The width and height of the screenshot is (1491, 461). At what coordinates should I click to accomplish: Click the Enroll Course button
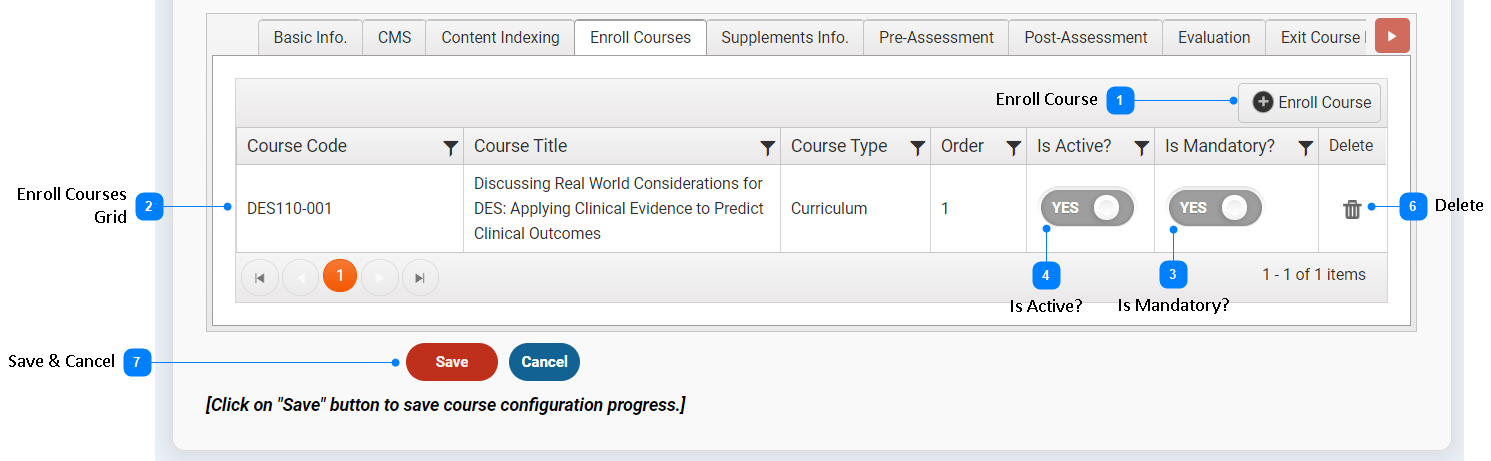coord(1310,102)
